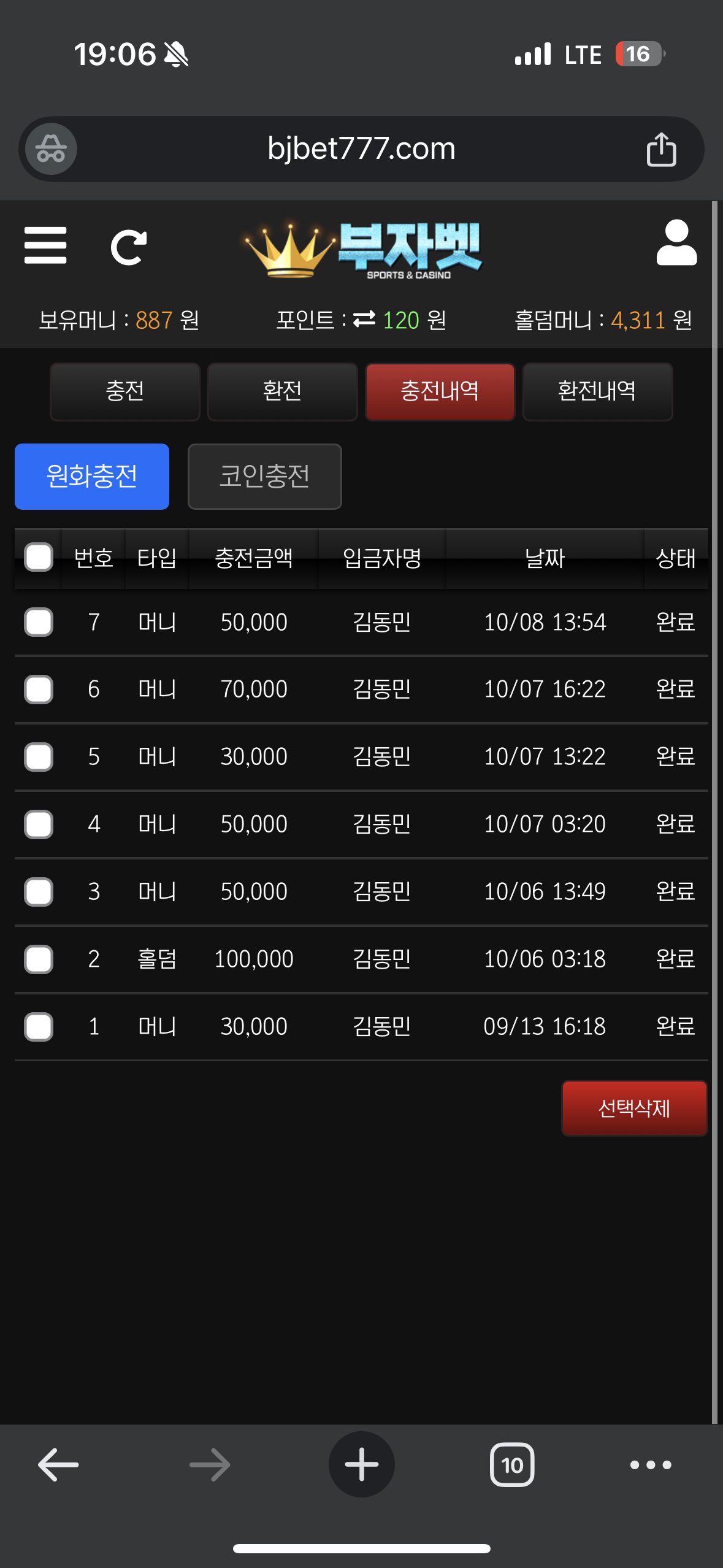Open new tab with plus button

361,1464
